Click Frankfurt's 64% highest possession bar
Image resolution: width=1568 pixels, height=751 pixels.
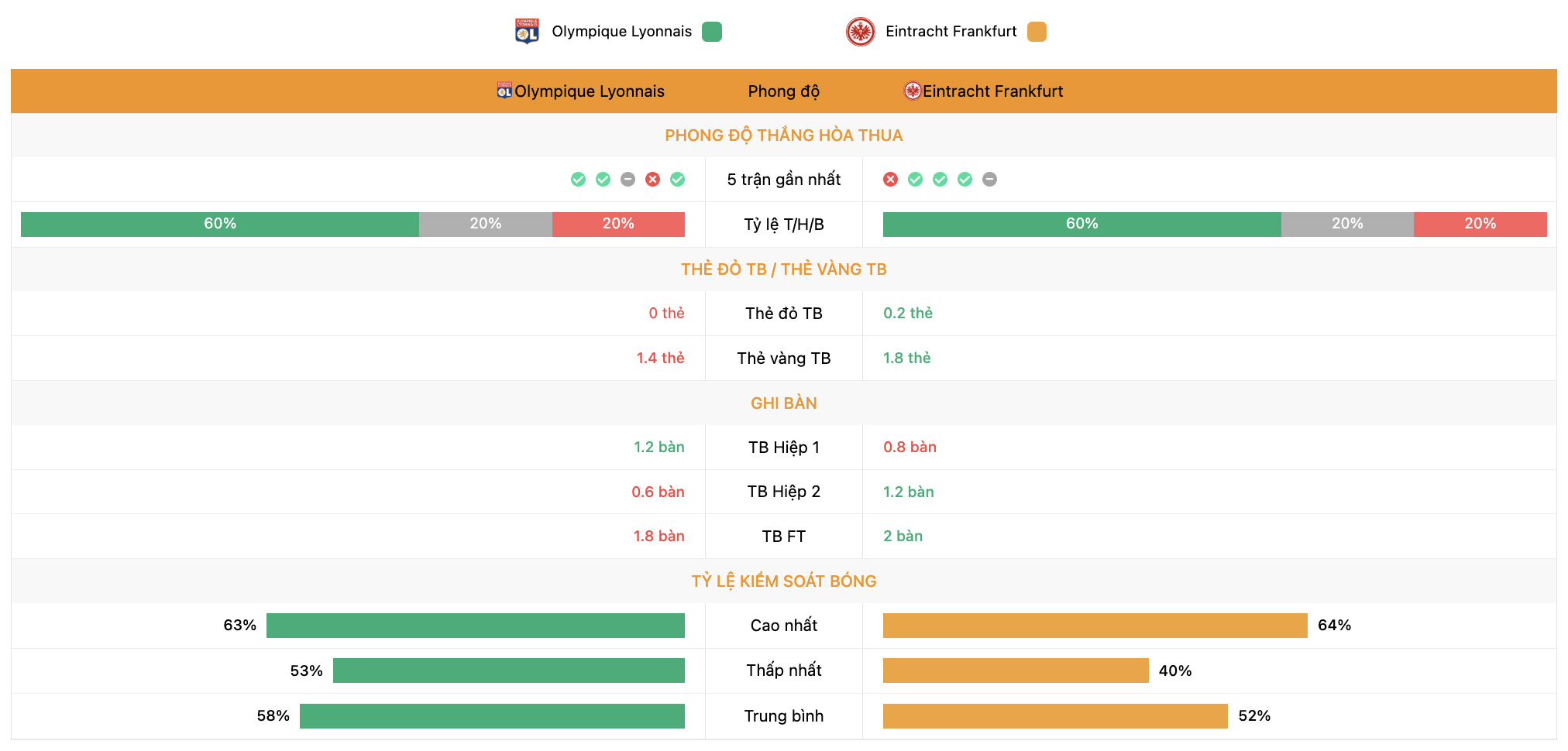point(1095,626)
